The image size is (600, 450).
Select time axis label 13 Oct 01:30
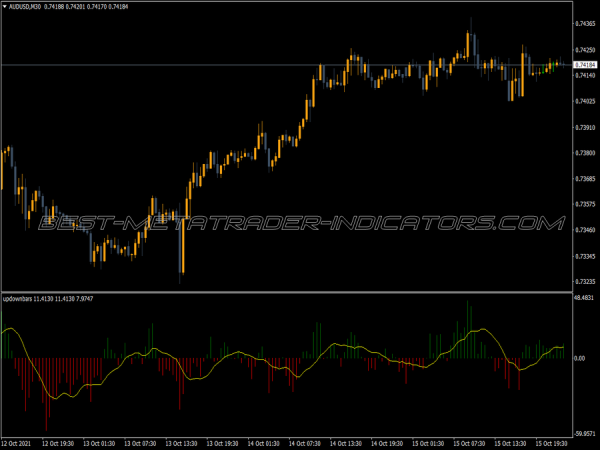click(x=99, y=443)
